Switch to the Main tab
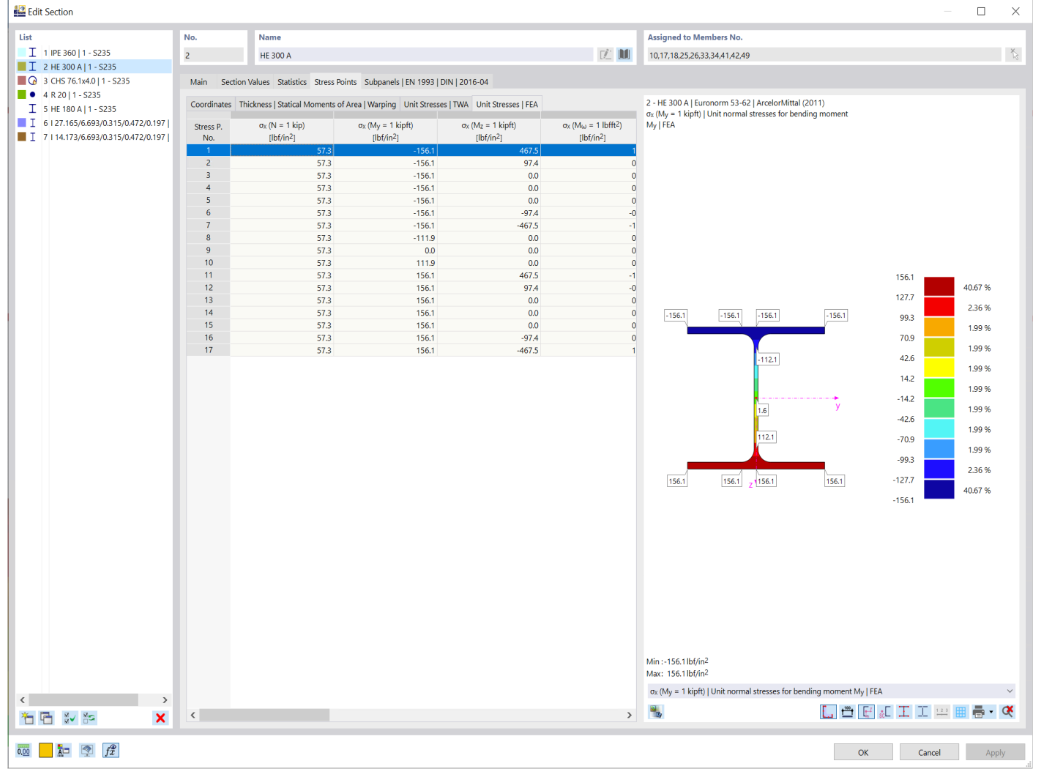The height and width of the screenshot is (769, 1040). (x=198, y=82)
